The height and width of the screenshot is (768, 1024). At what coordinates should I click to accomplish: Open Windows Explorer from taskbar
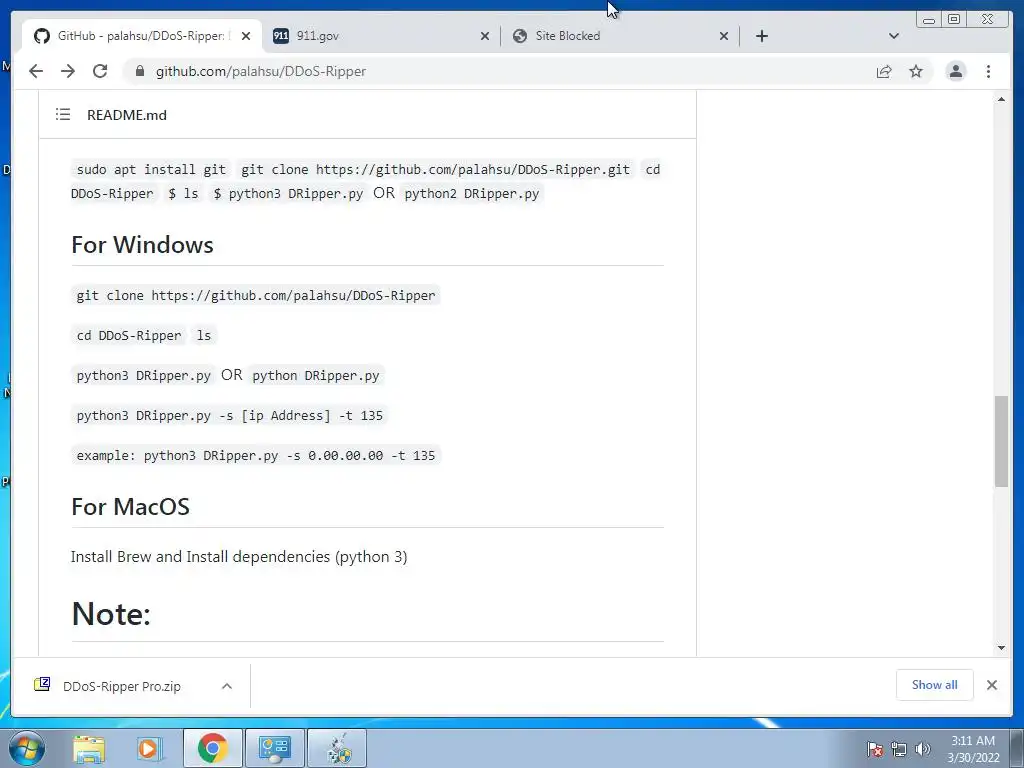[x=89, y=748]
